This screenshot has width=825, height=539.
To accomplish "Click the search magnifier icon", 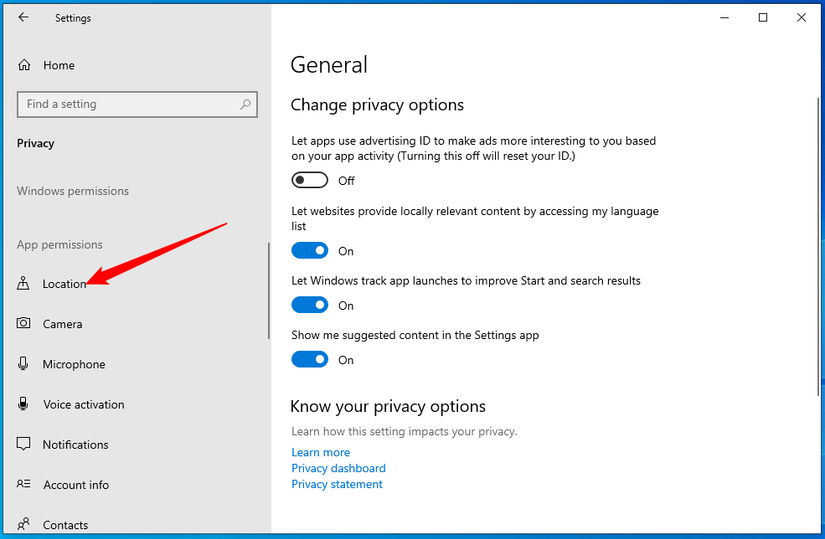I will click(245, 104).
